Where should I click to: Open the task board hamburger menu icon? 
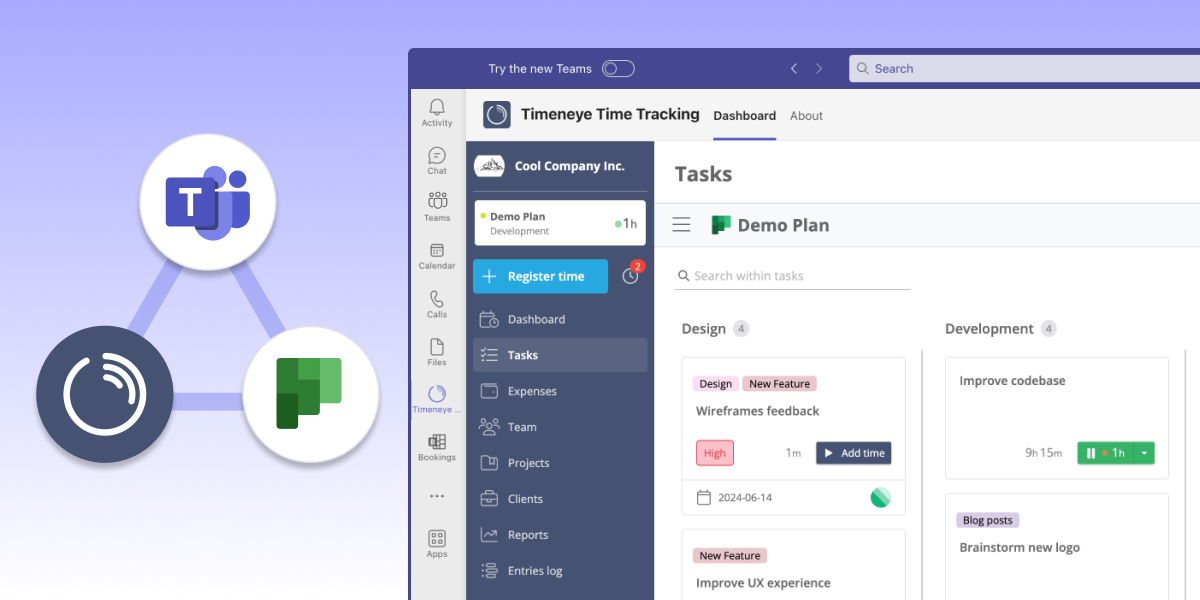click(x=681, y=224)
